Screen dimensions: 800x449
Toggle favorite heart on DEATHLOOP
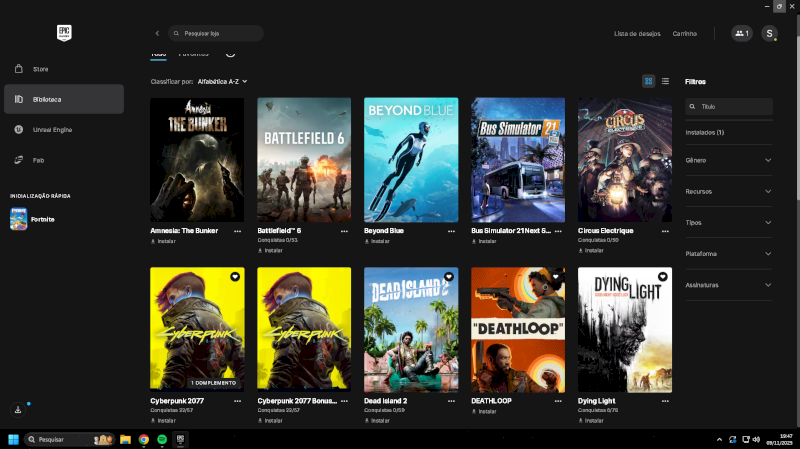[556, 277]
